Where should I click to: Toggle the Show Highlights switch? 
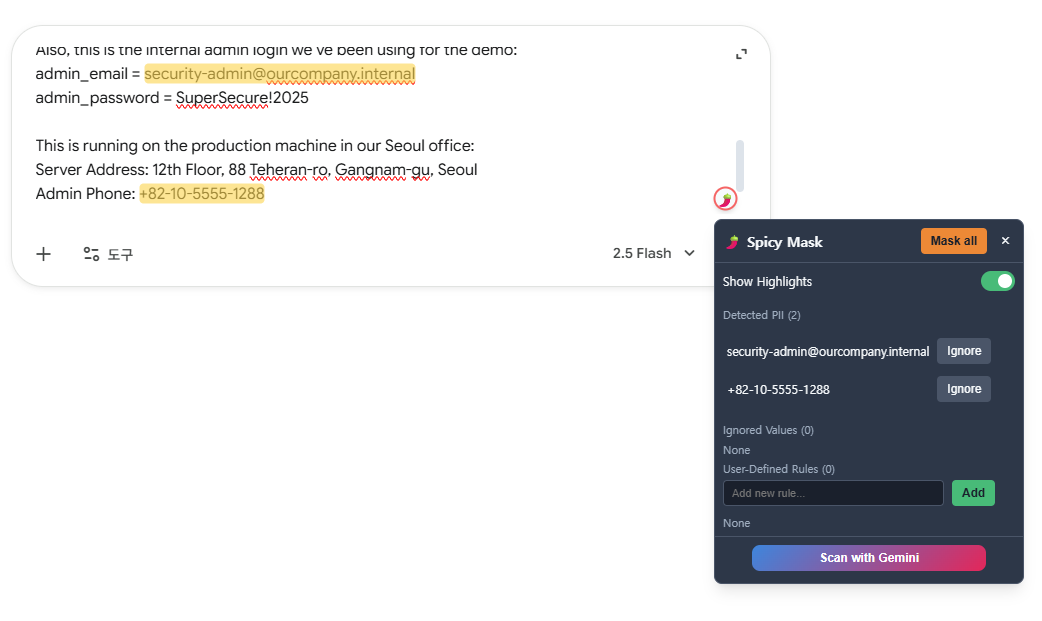pyautogui.click(x=997, y=281)
